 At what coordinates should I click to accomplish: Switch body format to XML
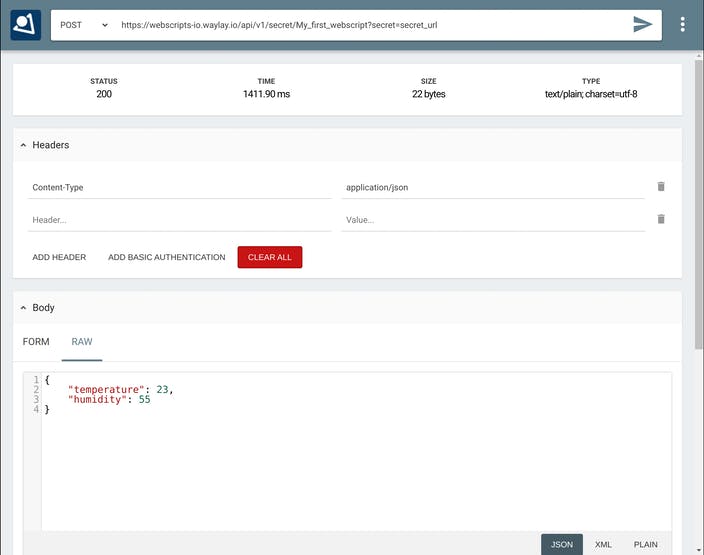[x=603, y=544]
